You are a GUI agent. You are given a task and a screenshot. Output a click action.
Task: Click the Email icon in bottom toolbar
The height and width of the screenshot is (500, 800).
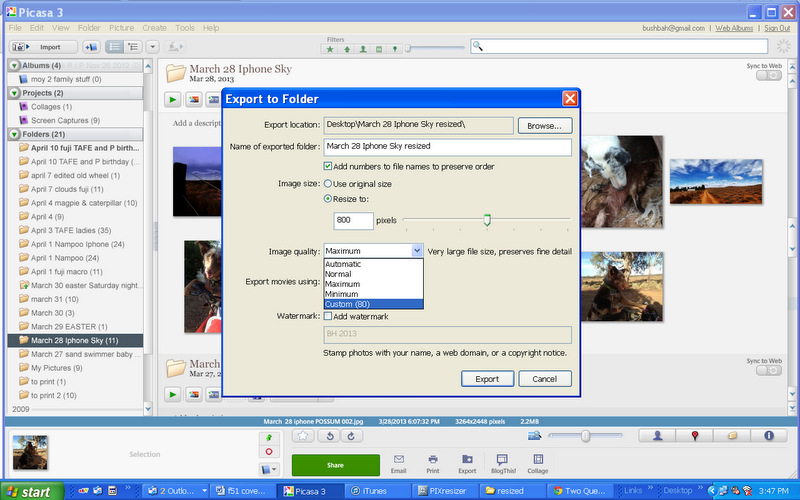tap(398, 461)
